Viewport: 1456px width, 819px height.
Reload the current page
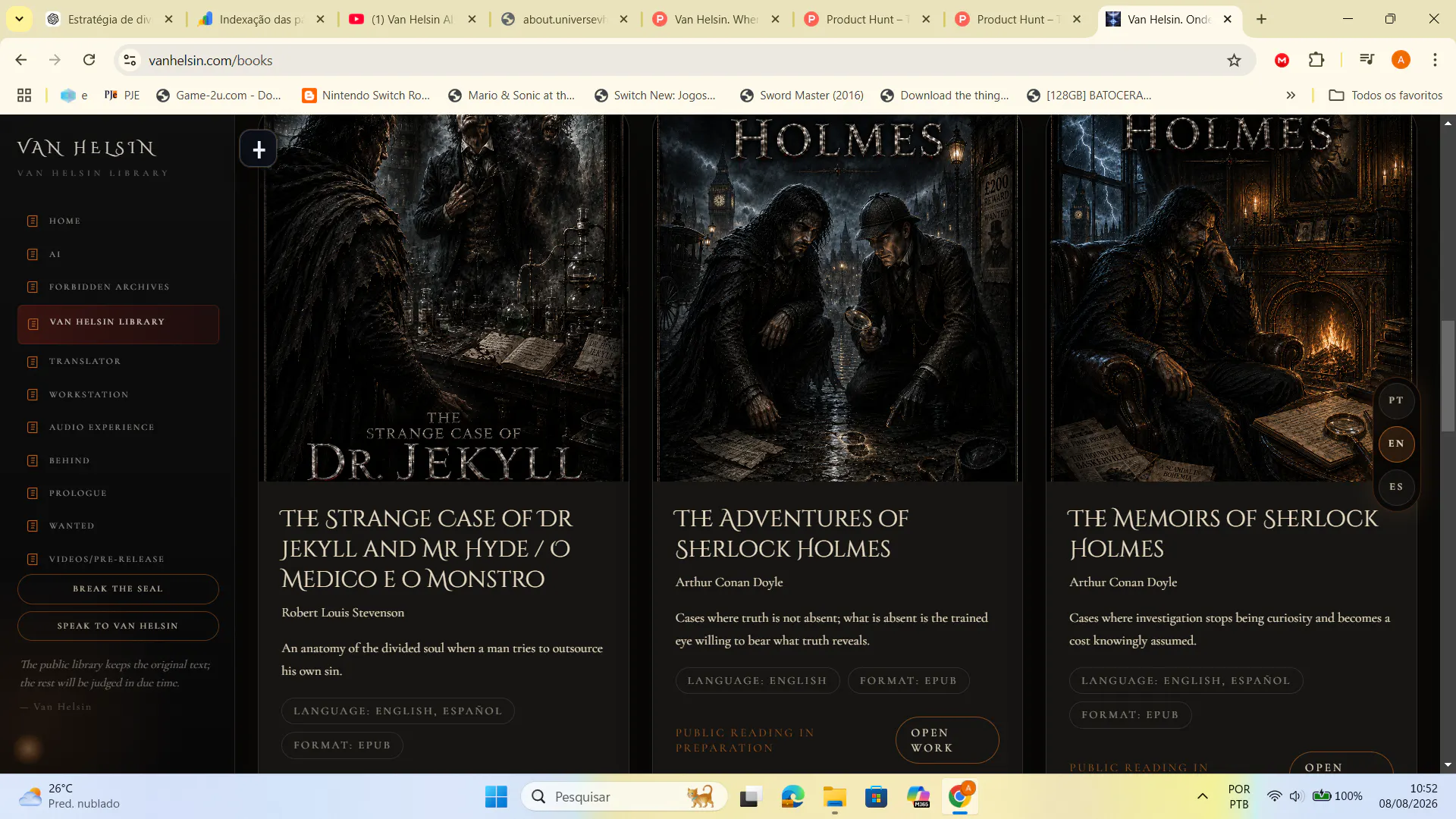click(89, 60)
